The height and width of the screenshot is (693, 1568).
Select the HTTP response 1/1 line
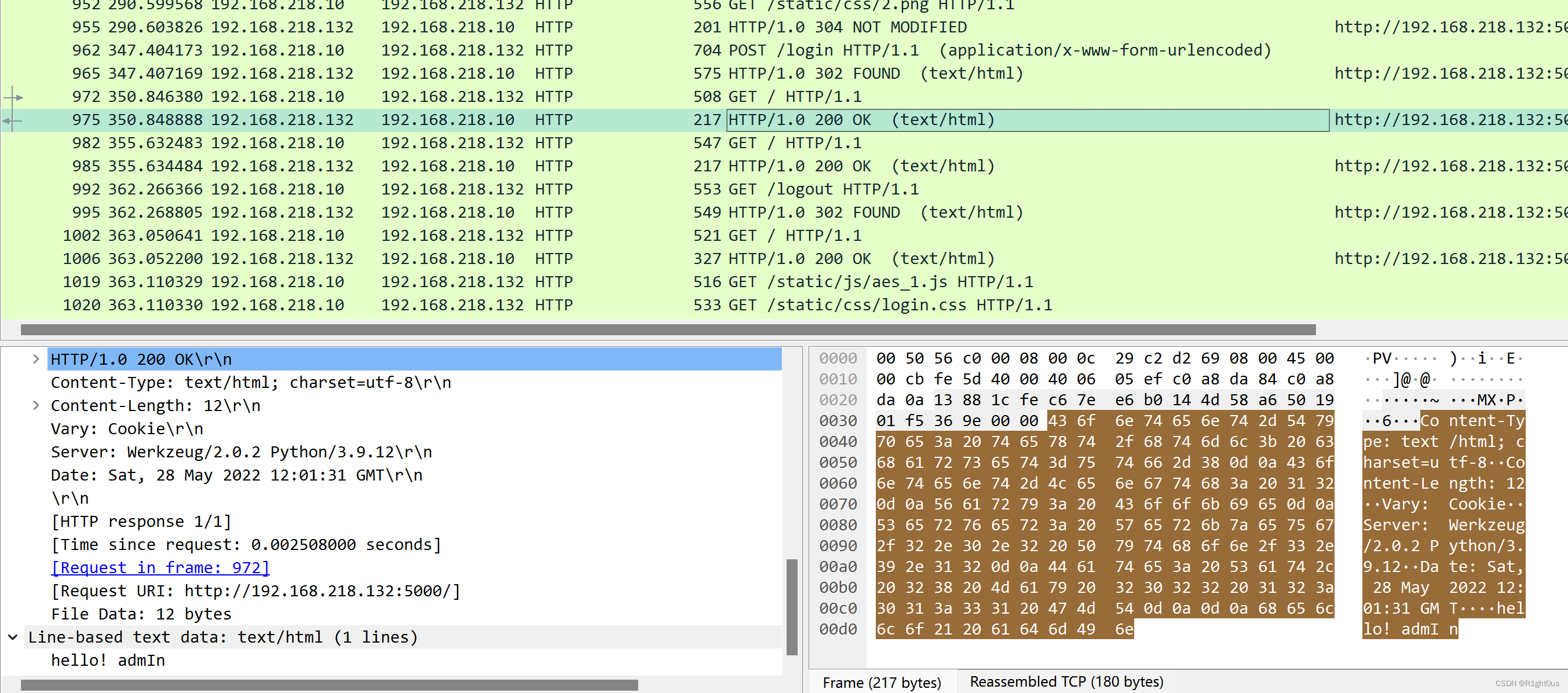pyautogui.click(x=141, y=522)
